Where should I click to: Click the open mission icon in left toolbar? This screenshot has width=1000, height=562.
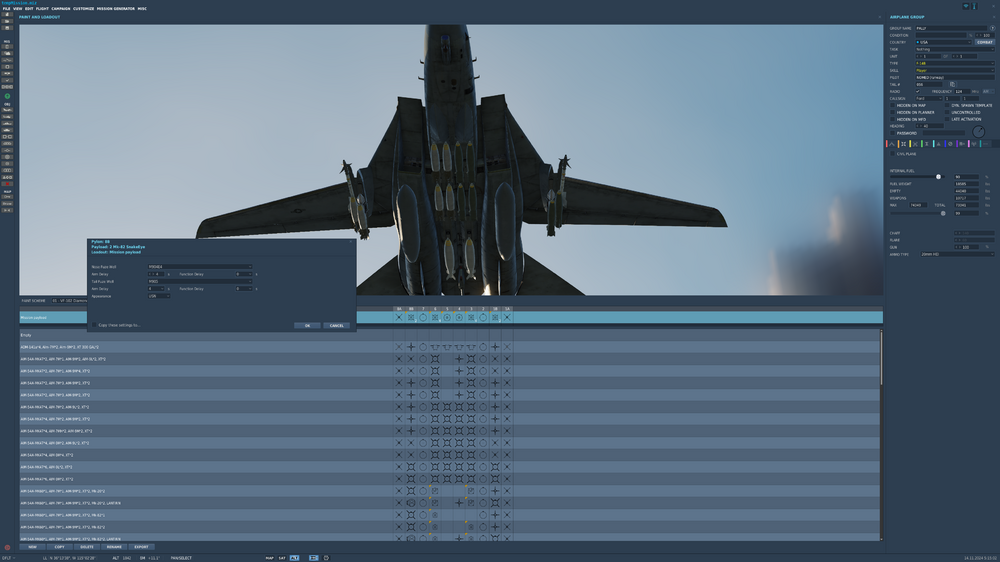pyautogui.click(x=7, y=21)
